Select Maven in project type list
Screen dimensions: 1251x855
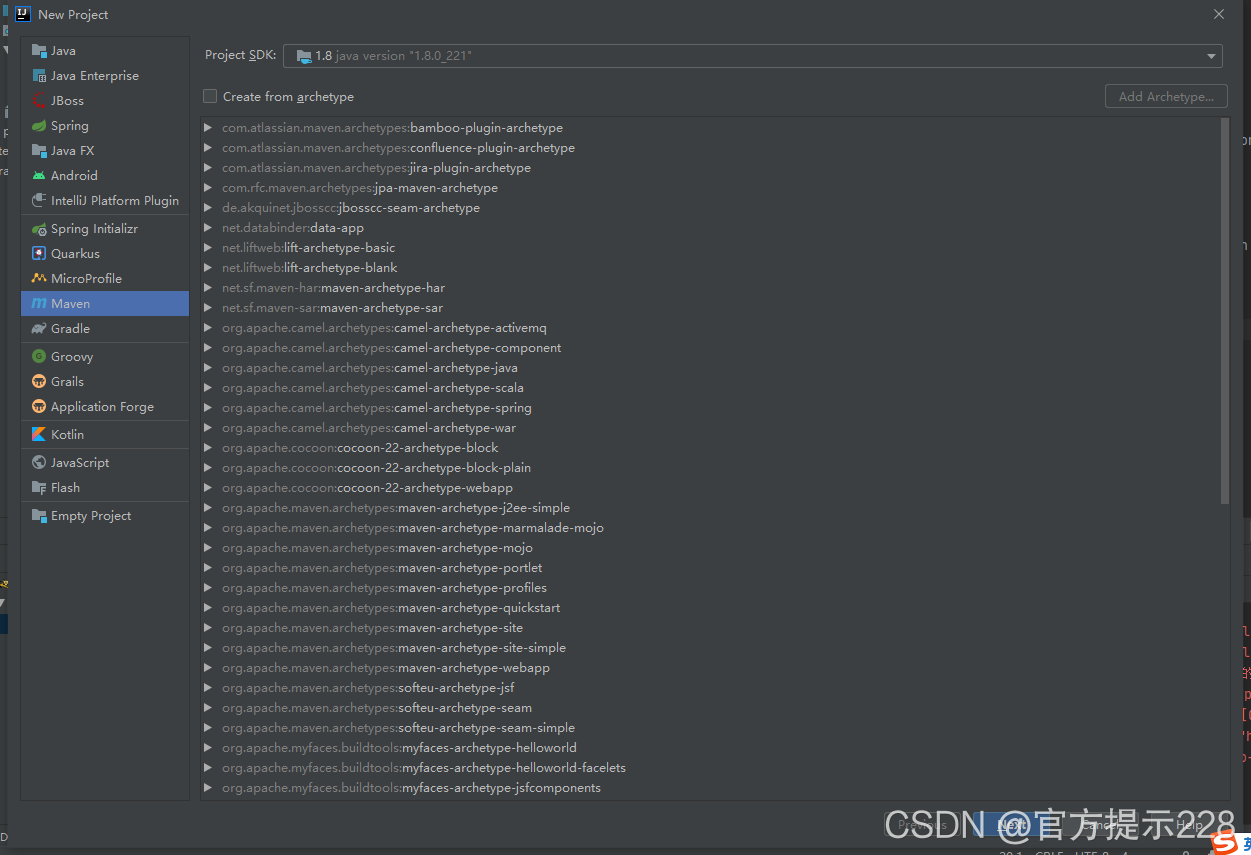pos(105,304)
